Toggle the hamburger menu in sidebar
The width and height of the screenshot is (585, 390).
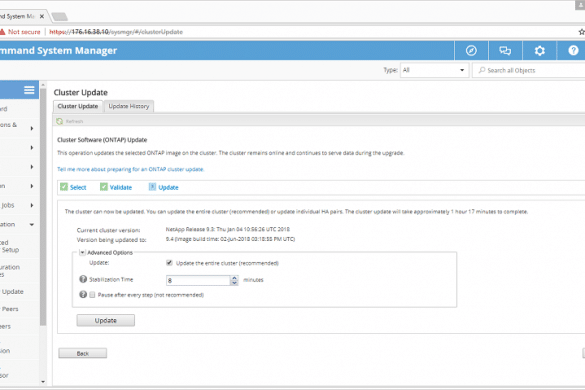coord(29,90)
